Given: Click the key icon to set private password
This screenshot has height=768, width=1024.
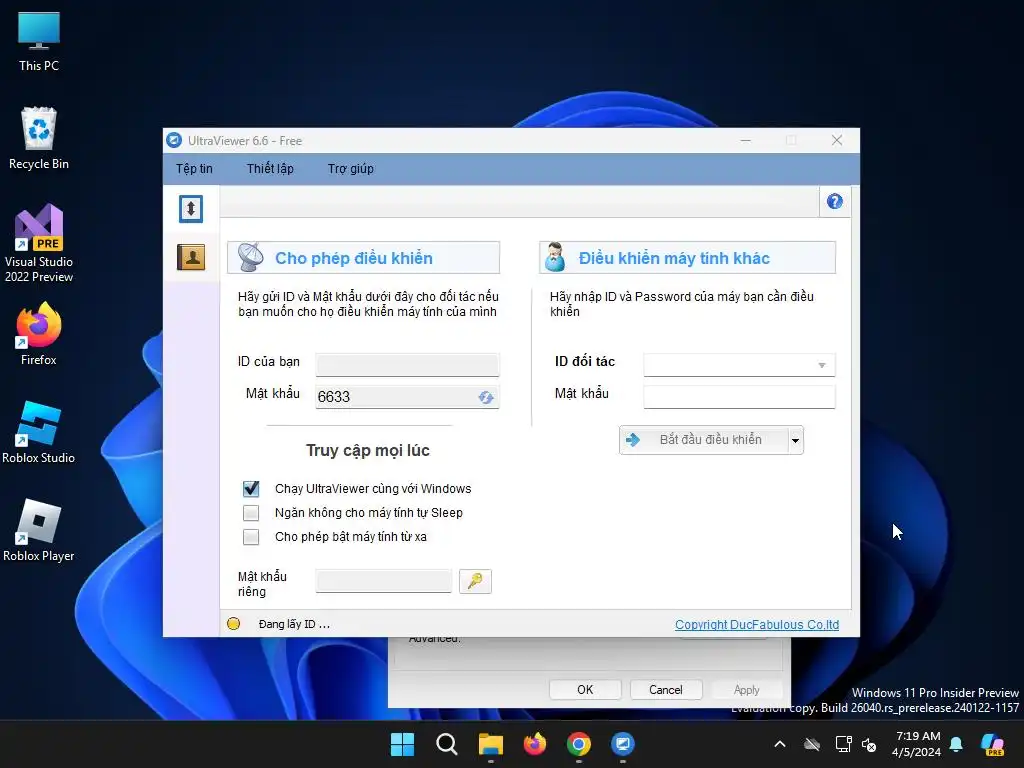Looking at the screenshot, I should pyautogui.click(x=475, y=581).
